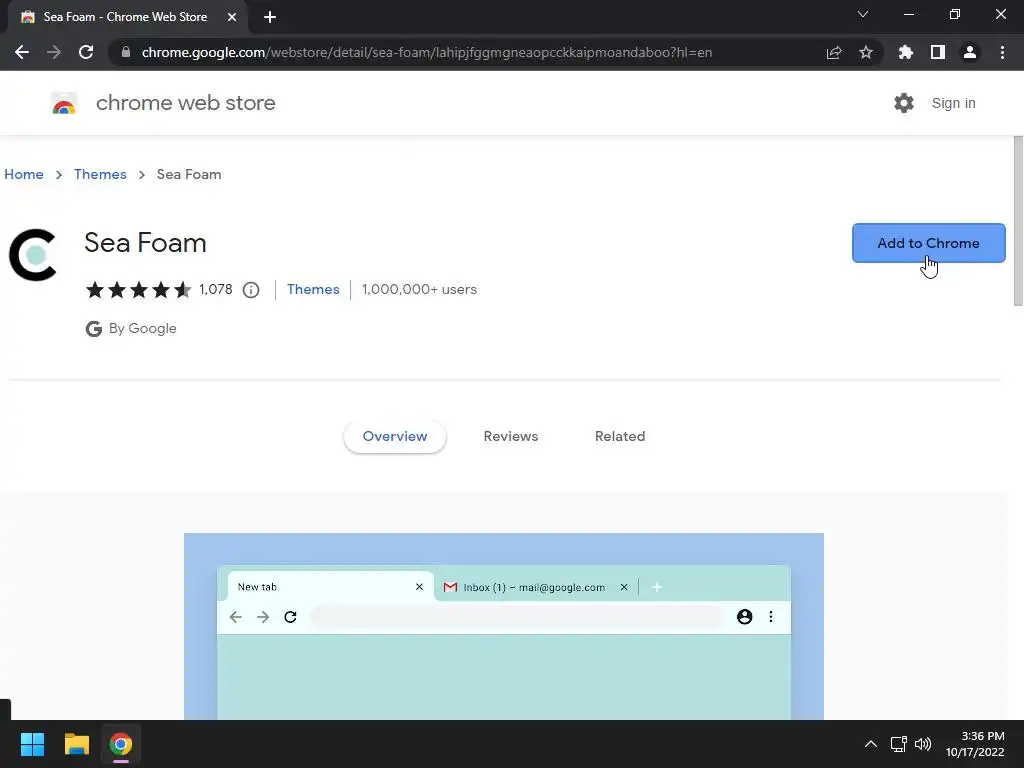Open File Explorer from taskbar
The width and height of the screenshot is (1024, 768).
[76, 744]
